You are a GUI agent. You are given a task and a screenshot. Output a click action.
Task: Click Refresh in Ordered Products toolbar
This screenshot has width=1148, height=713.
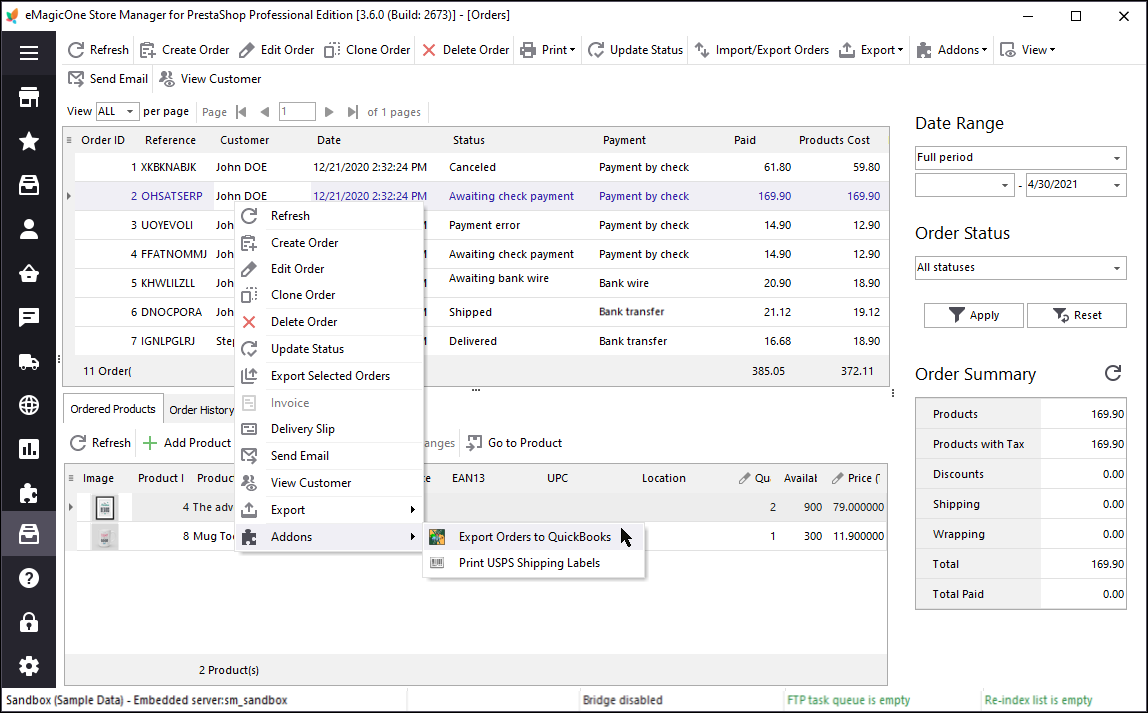pyautogui.click(x=100, y=443)
